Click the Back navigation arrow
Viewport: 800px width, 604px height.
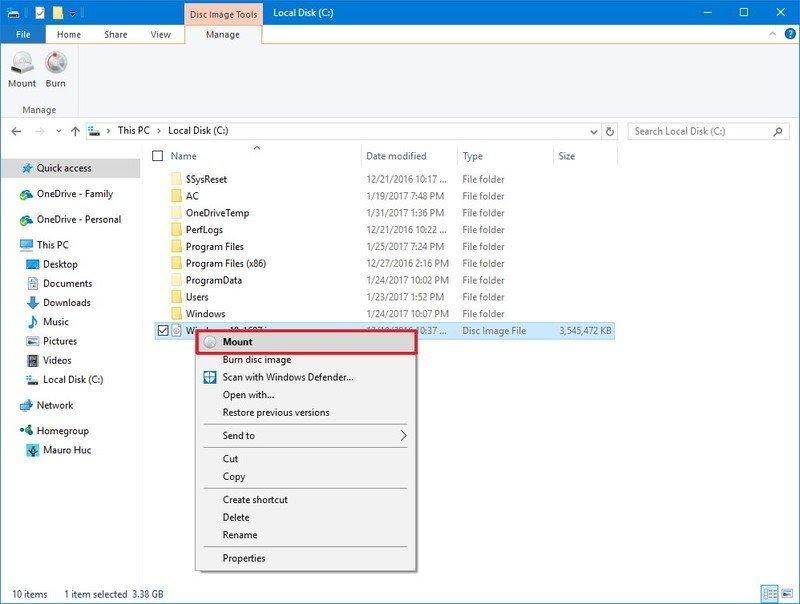click(x=16, y=131)
